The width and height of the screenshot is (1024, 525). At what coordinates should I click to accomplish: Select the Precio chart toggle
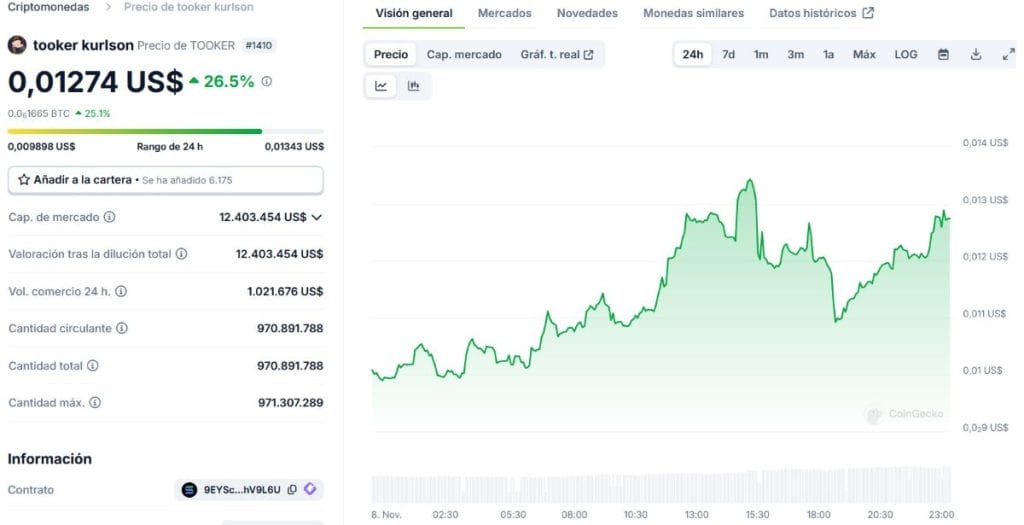pyautogui.click(x=391, y=55)
